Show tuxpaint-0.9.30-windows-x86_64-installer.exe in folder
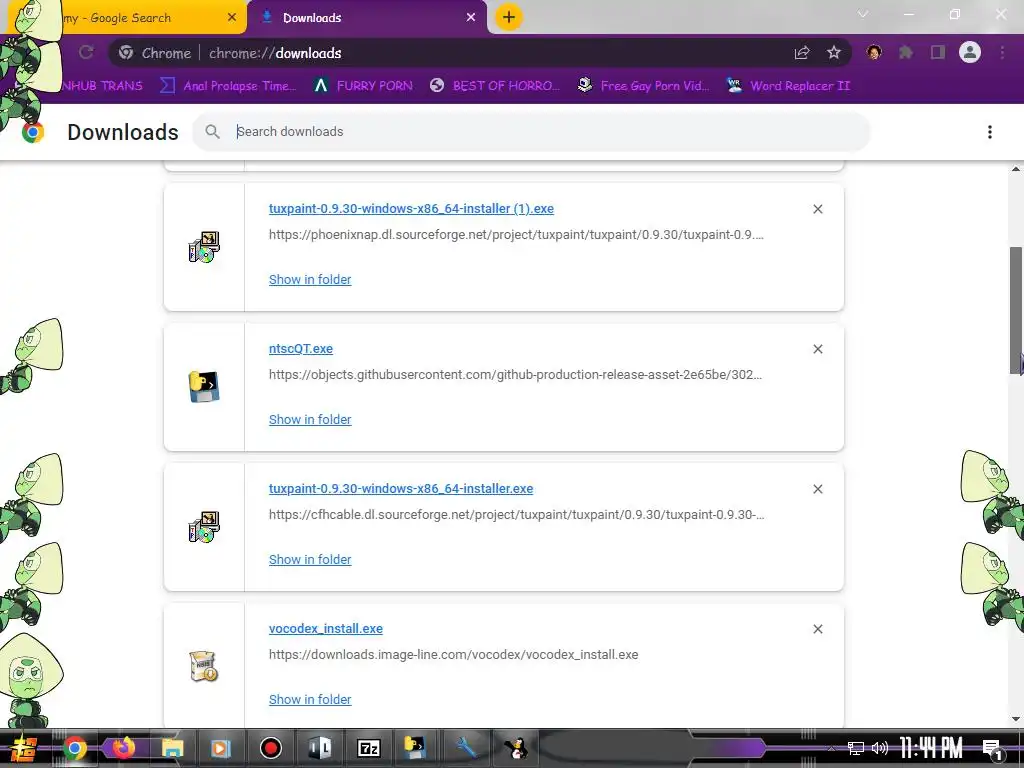Image resolution: width=1024 pixels, height=768 pixels. coord(310,560)
